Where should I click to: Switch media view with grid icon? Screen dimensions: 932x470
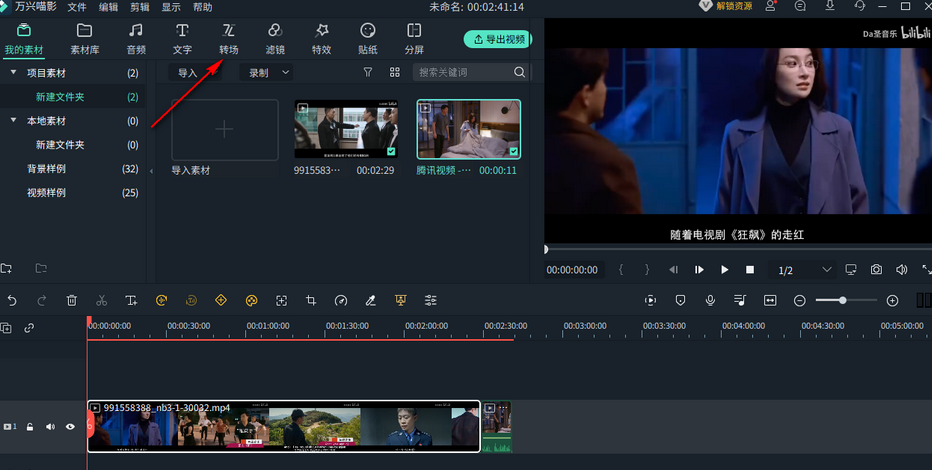coord(395,72)
